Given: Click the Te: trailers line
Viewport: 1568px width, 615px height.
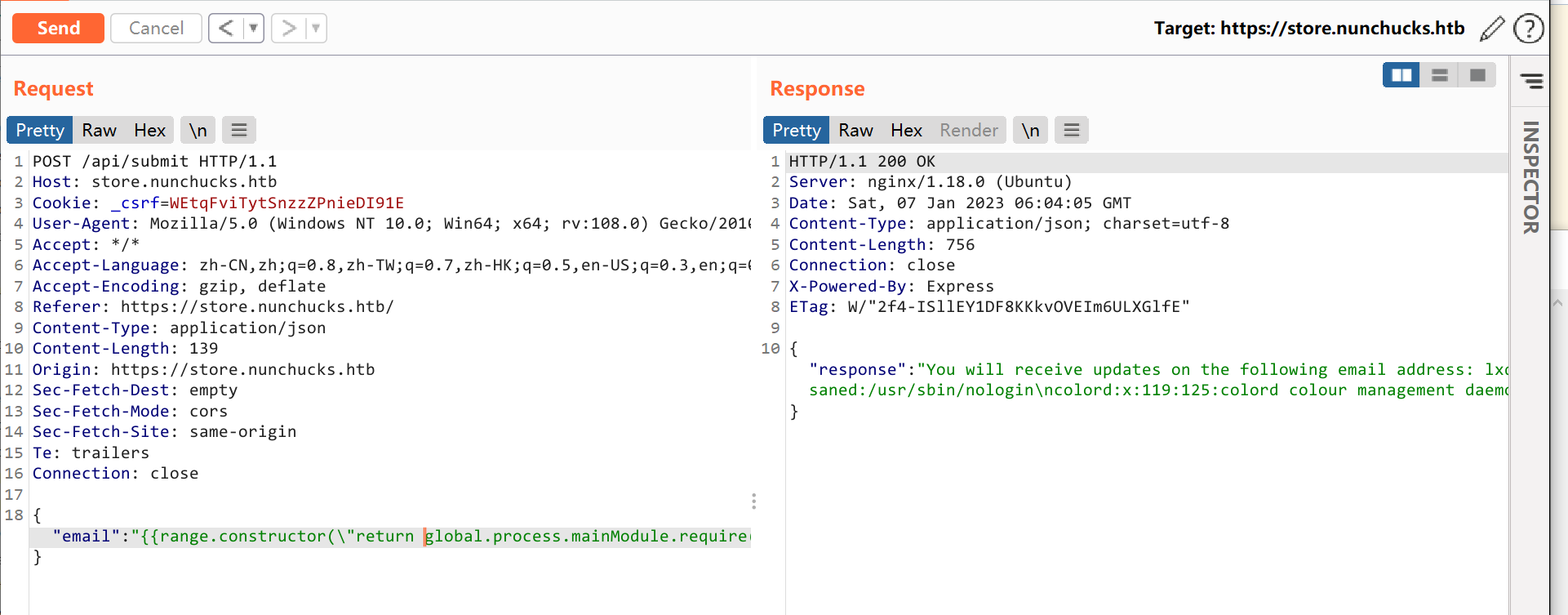Looking at the screenshot, I should [x=91, y=452].
